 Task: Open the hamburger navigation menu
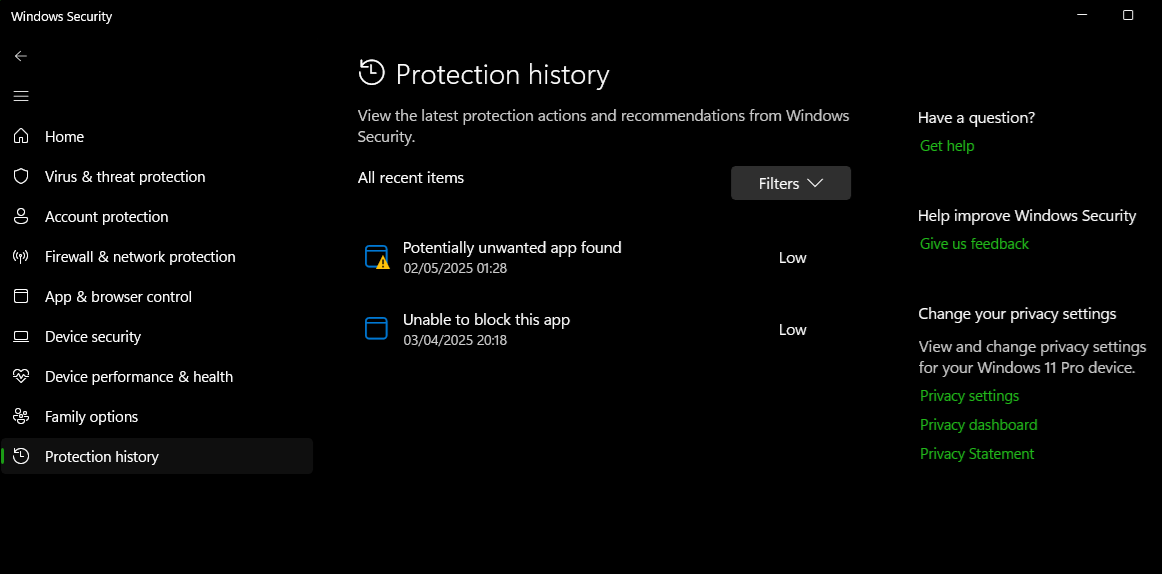tap(21, 96)
